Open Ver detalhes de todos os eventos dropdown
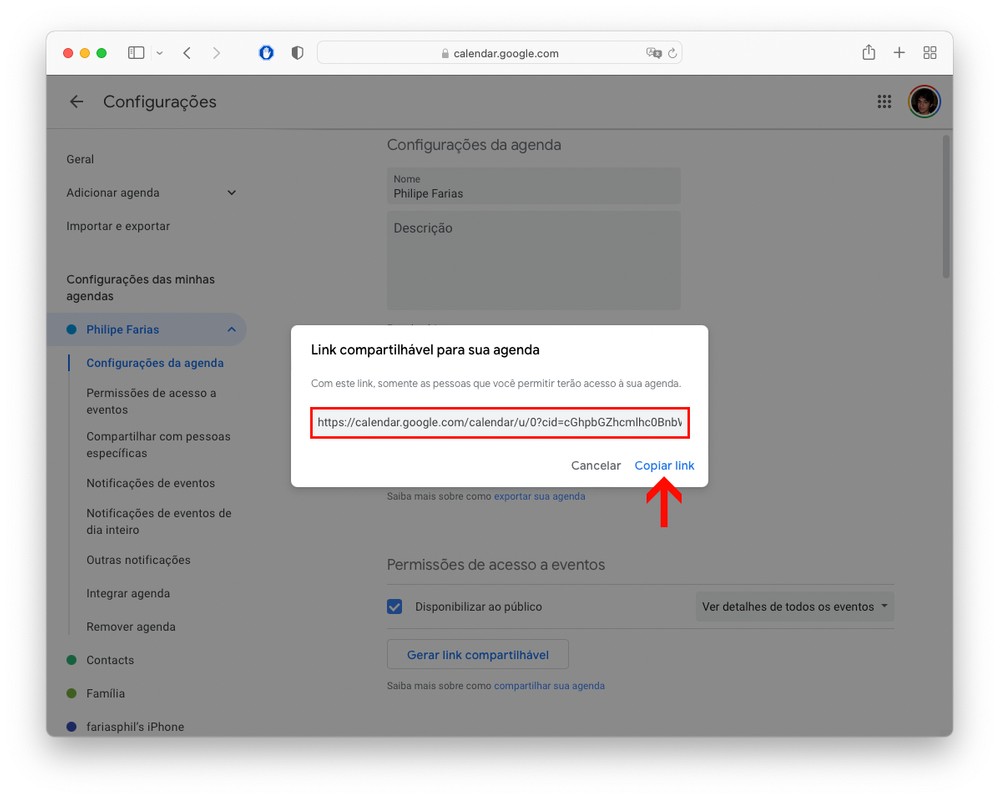 [795, 606]
